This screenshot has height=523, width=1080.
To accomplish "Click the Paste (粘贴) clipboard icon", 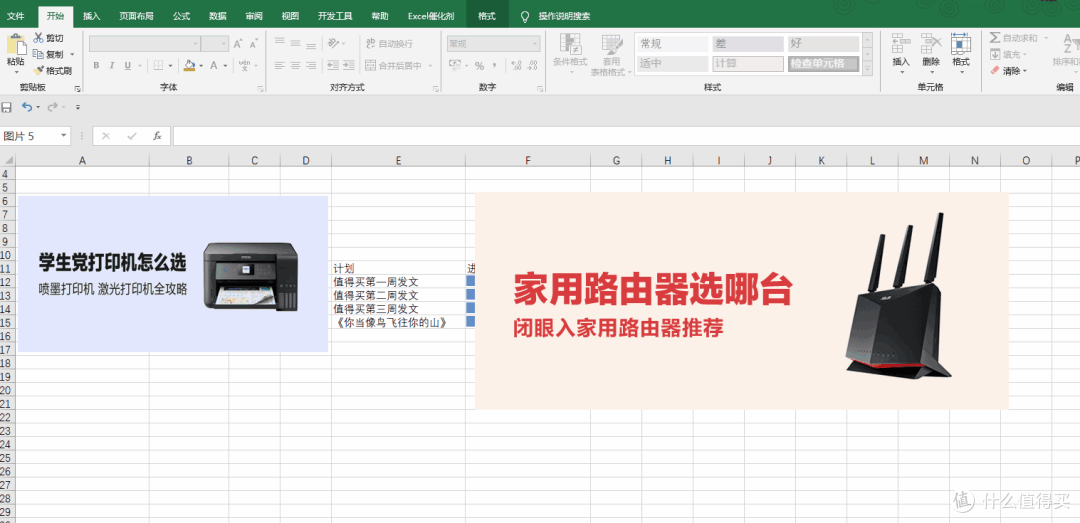I will point(15,44).
